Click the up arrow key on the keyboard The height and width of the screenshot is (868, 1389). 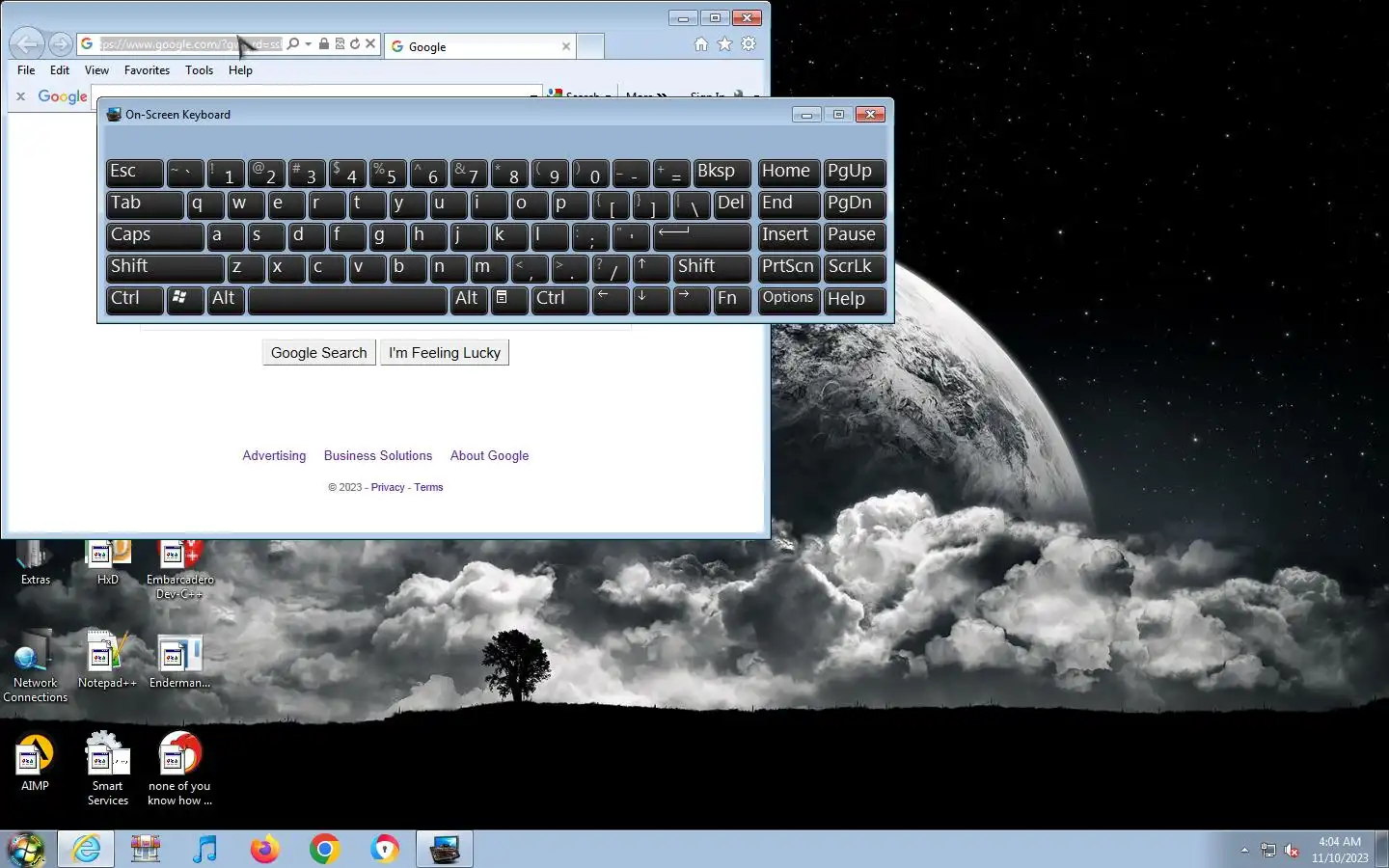[651, 268]
